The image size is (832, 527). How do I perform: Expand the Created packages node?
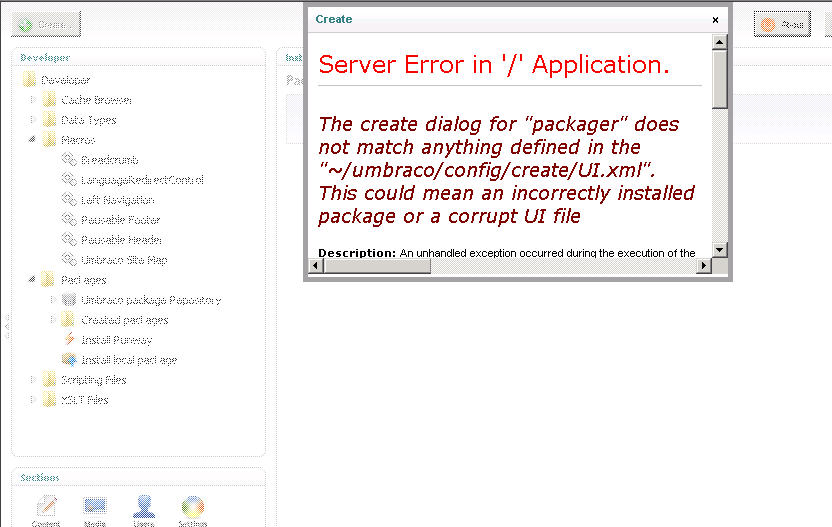coord(52,319)
